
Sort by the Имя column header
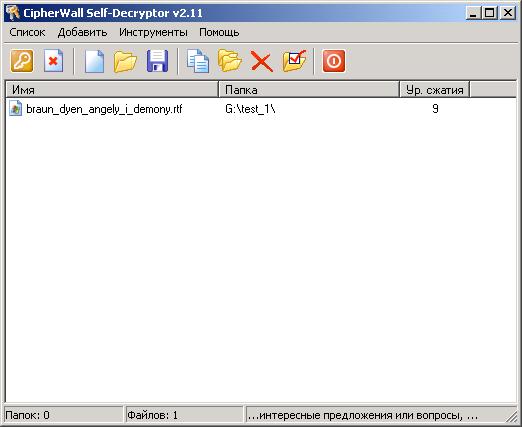point(112,90)
